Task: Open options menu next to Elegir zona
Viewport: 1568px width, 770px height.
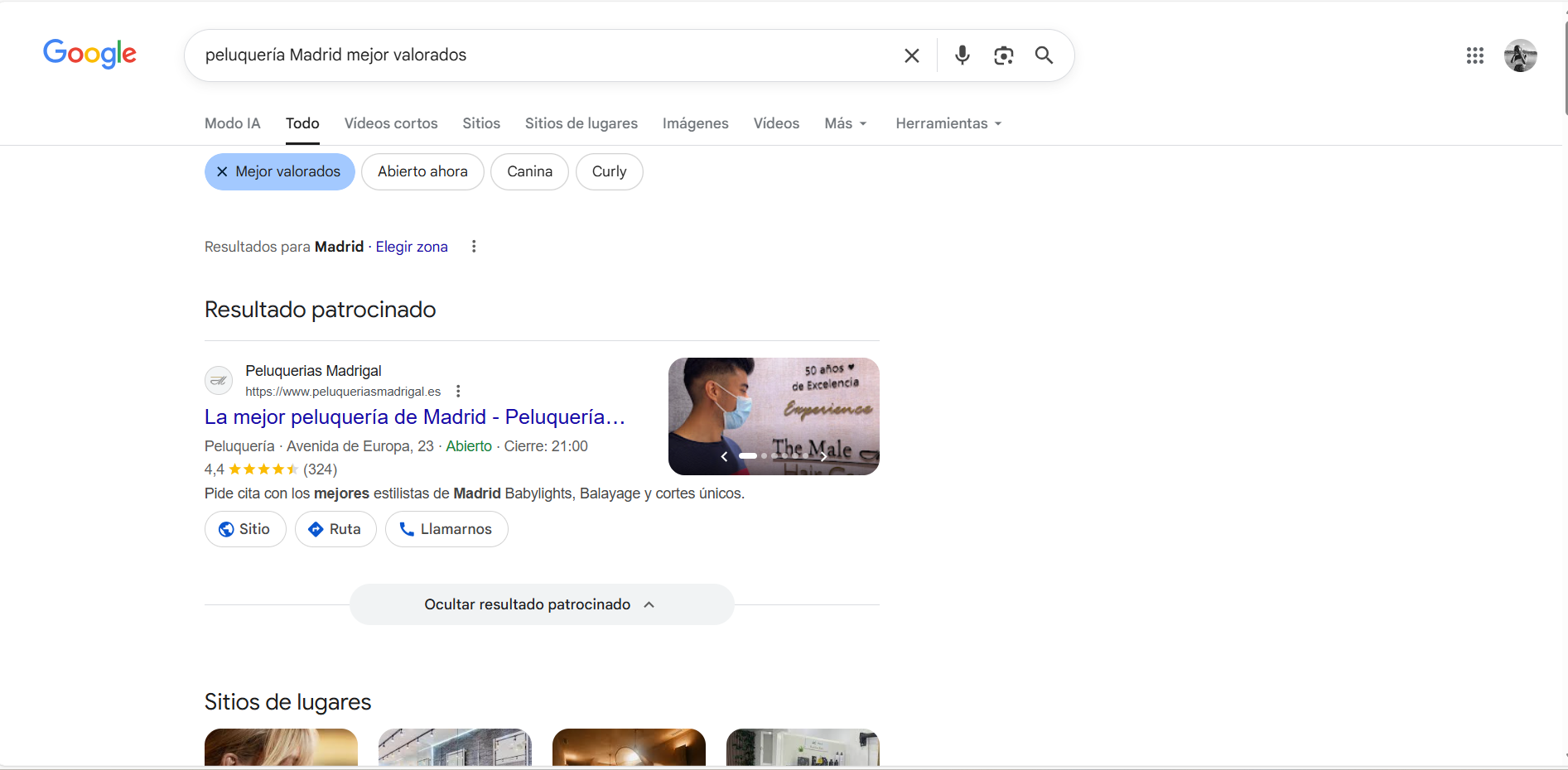Action: coord(474,247)
